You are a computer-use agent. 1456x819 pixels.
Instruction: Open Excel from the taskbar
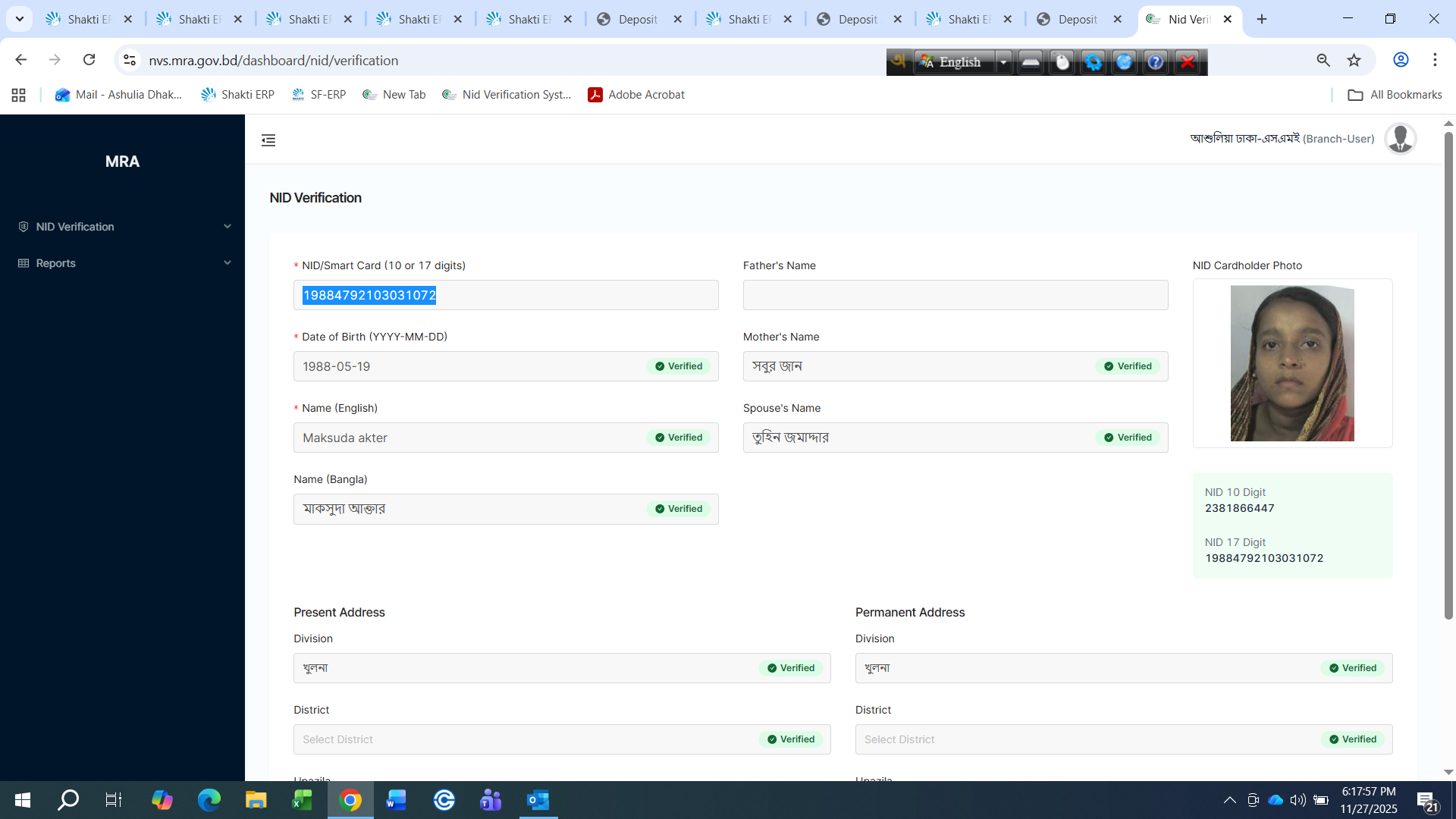303,800
